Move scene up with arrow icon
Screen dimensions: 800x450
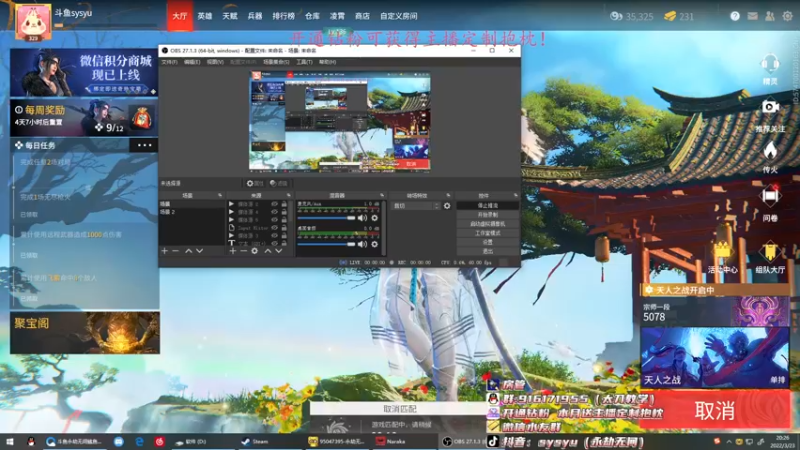coord(188,251)
